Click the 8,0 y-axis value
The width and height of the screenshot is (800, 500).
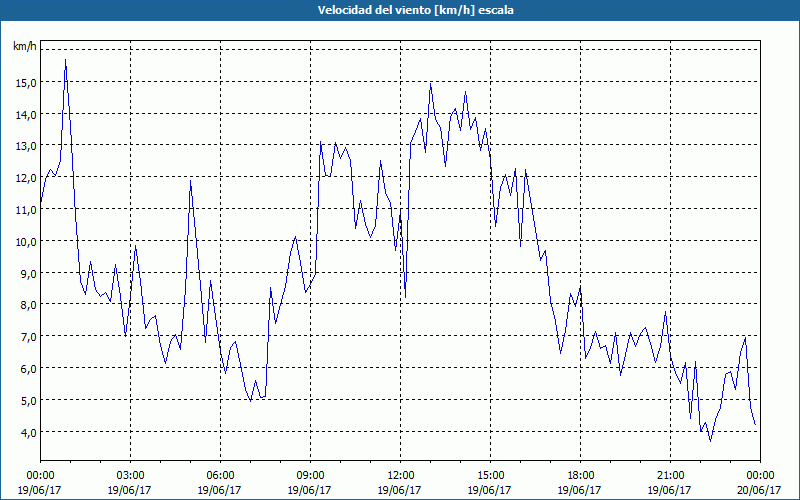click(x=28, y=305)
